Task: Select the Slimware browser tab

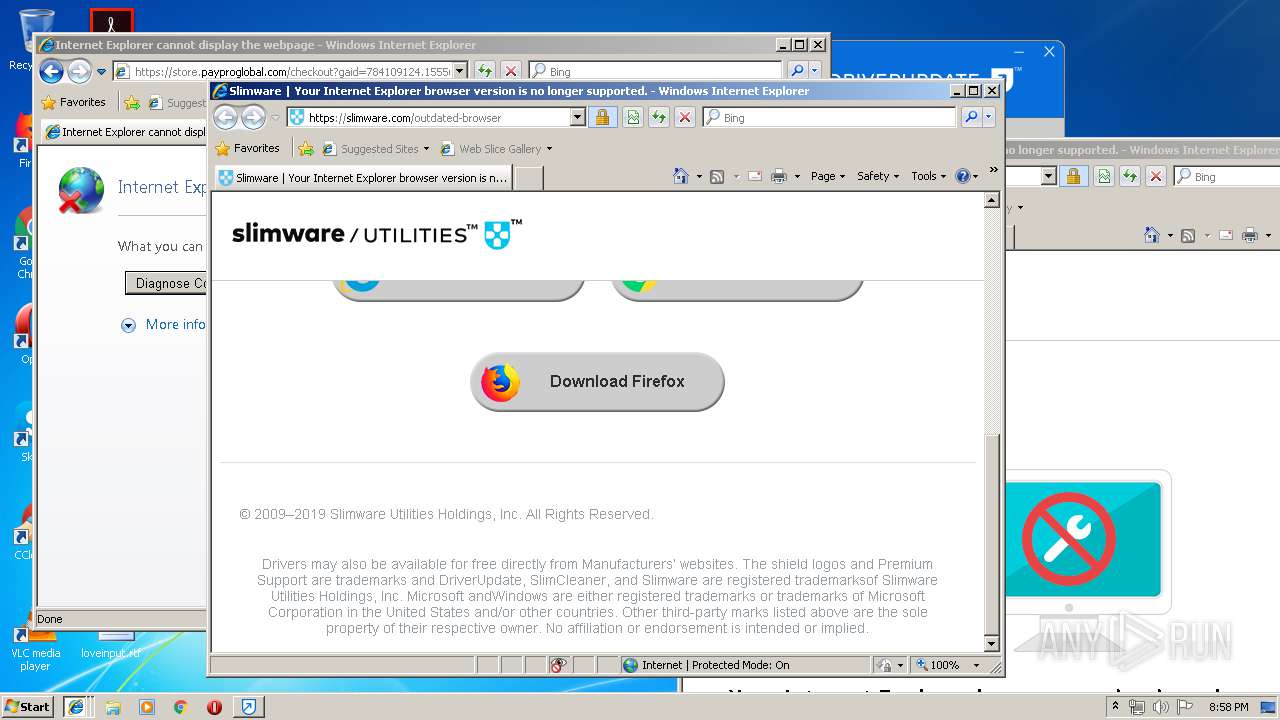Action: click(363, 178)
